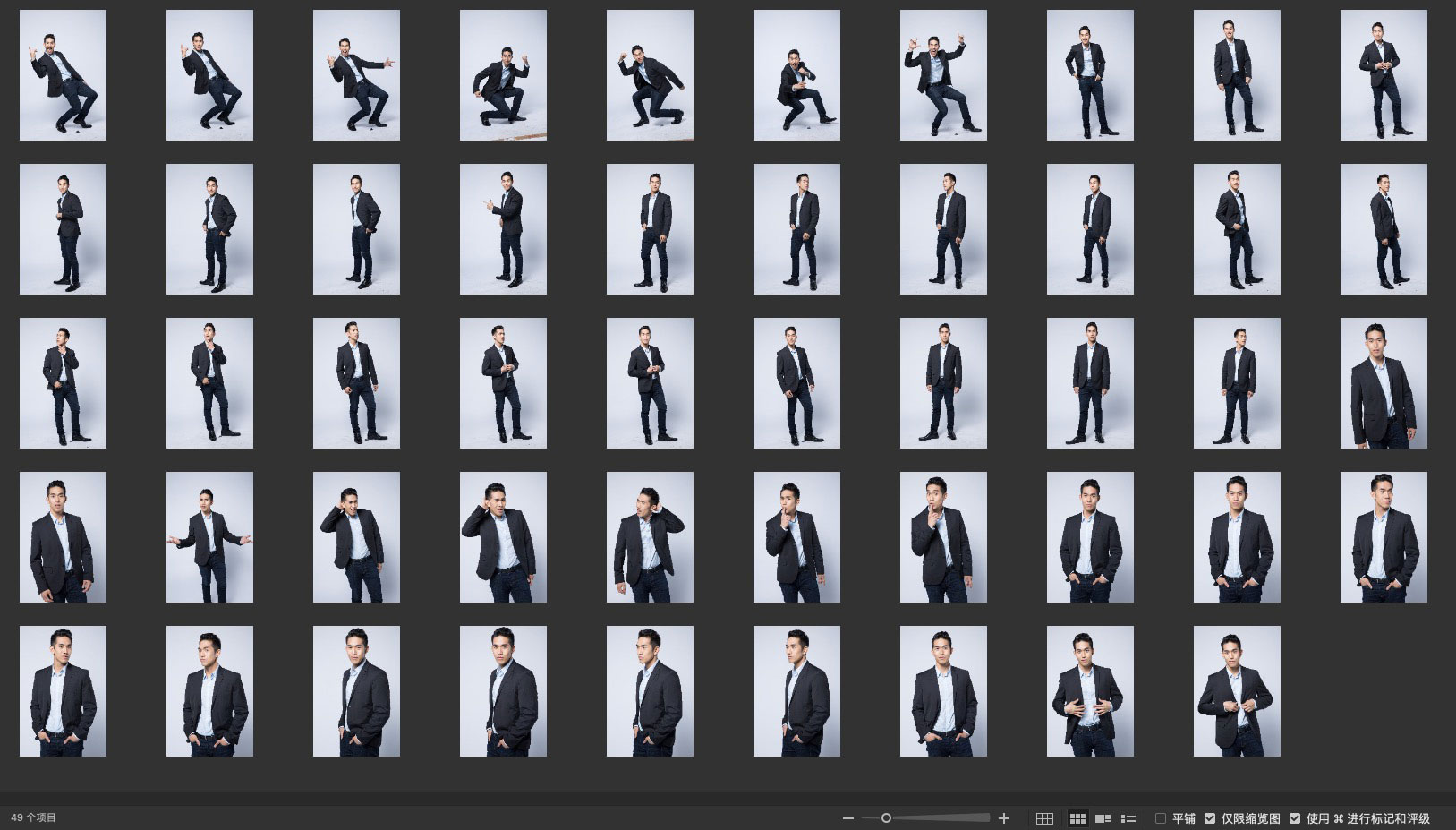
Task: Switch to details view
Action: (x=1103, y=818)
